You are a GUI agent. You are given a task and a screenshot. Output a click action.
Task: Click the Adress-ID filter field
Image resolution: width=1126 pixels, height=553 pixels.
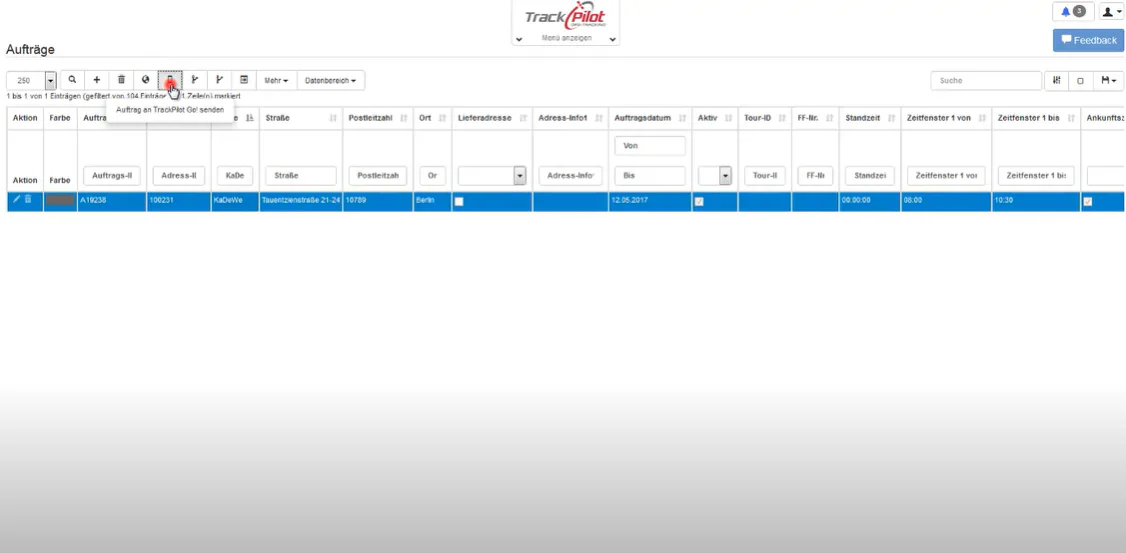[179, 175]
